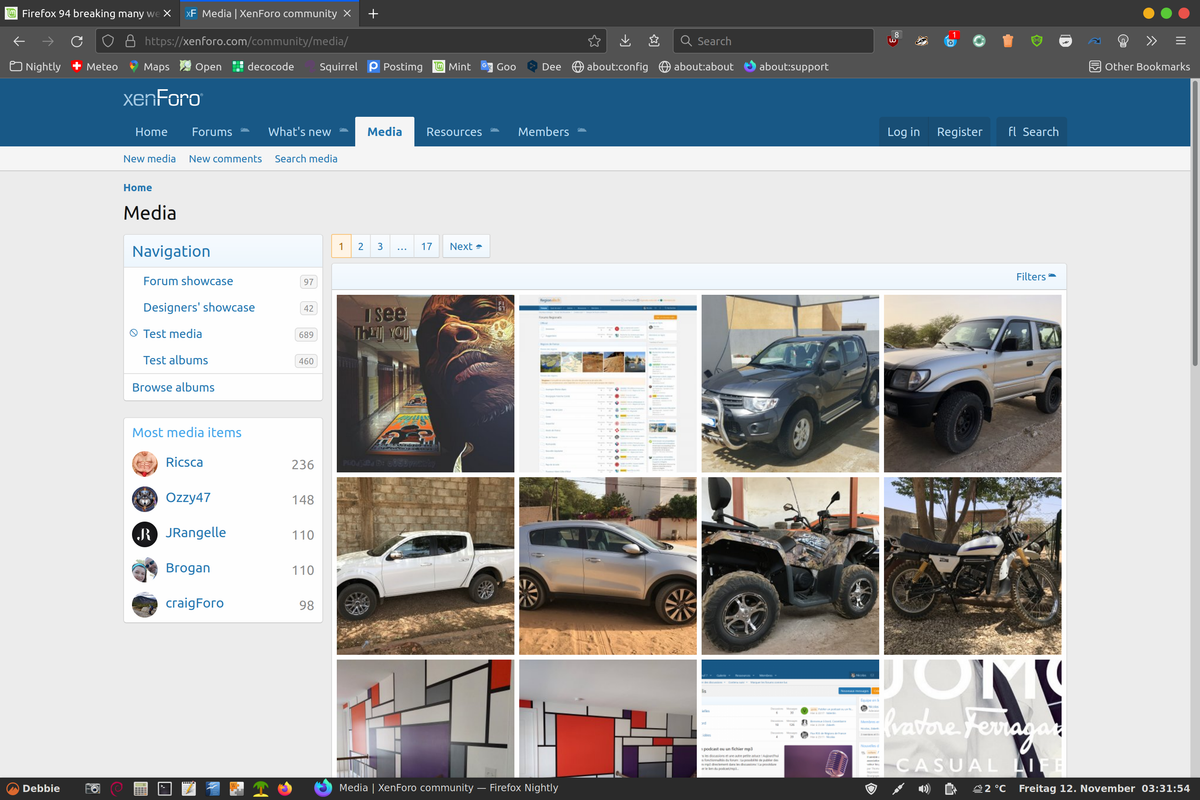
Task: Reload the page with the refresh icon
Action: coord(77,41)
